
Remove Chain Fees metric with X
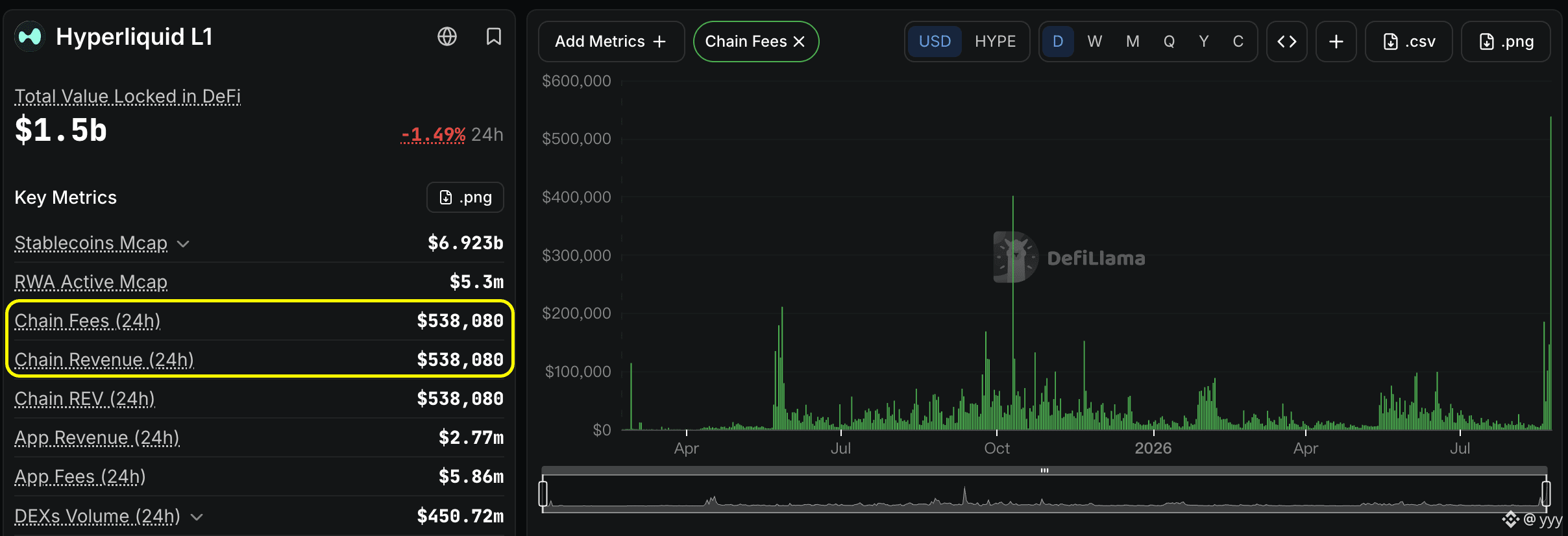[800, 42]
